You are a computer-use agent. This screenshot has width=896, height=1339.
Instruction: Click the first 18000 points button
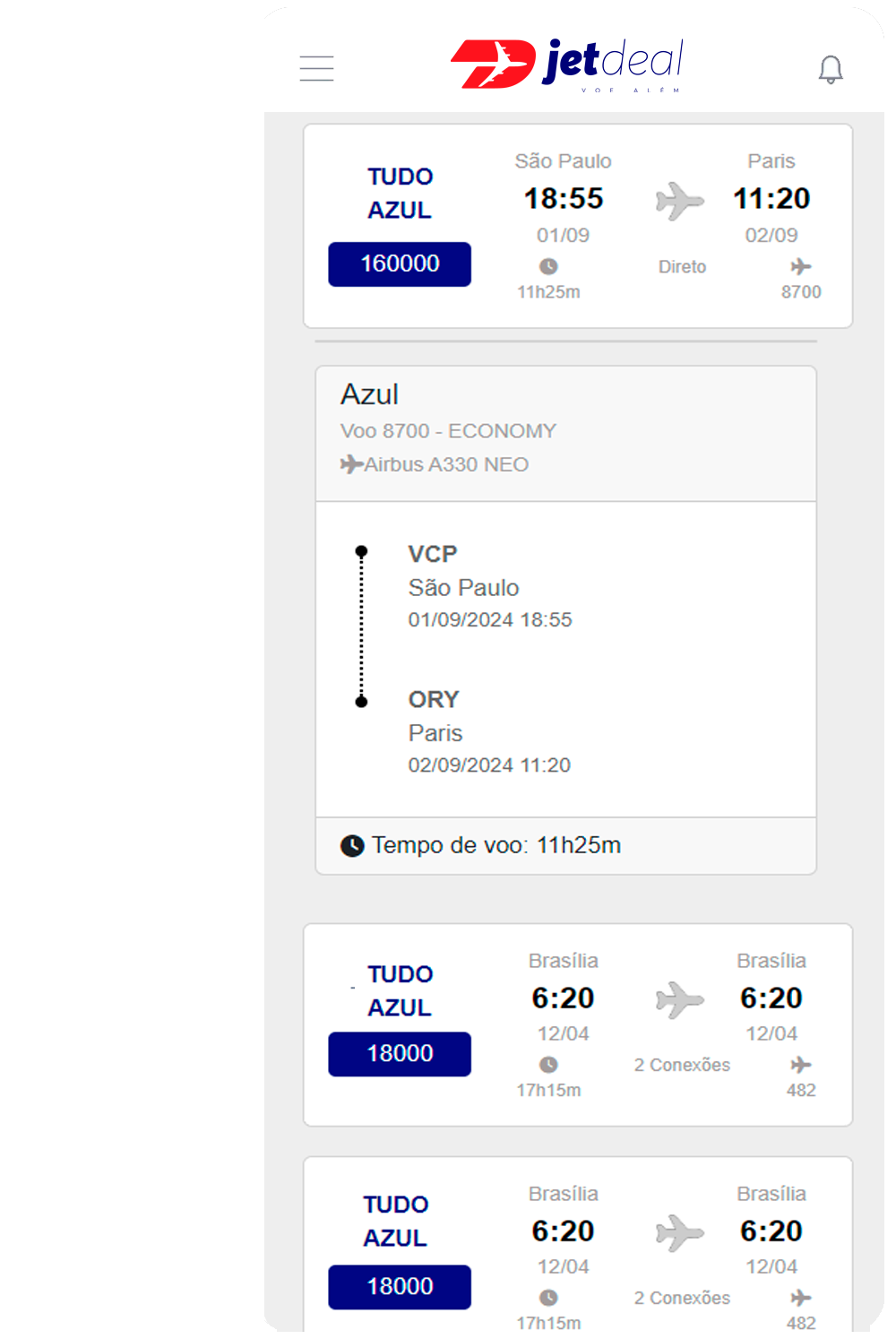pyautogui.click(x=400, y=1054)
